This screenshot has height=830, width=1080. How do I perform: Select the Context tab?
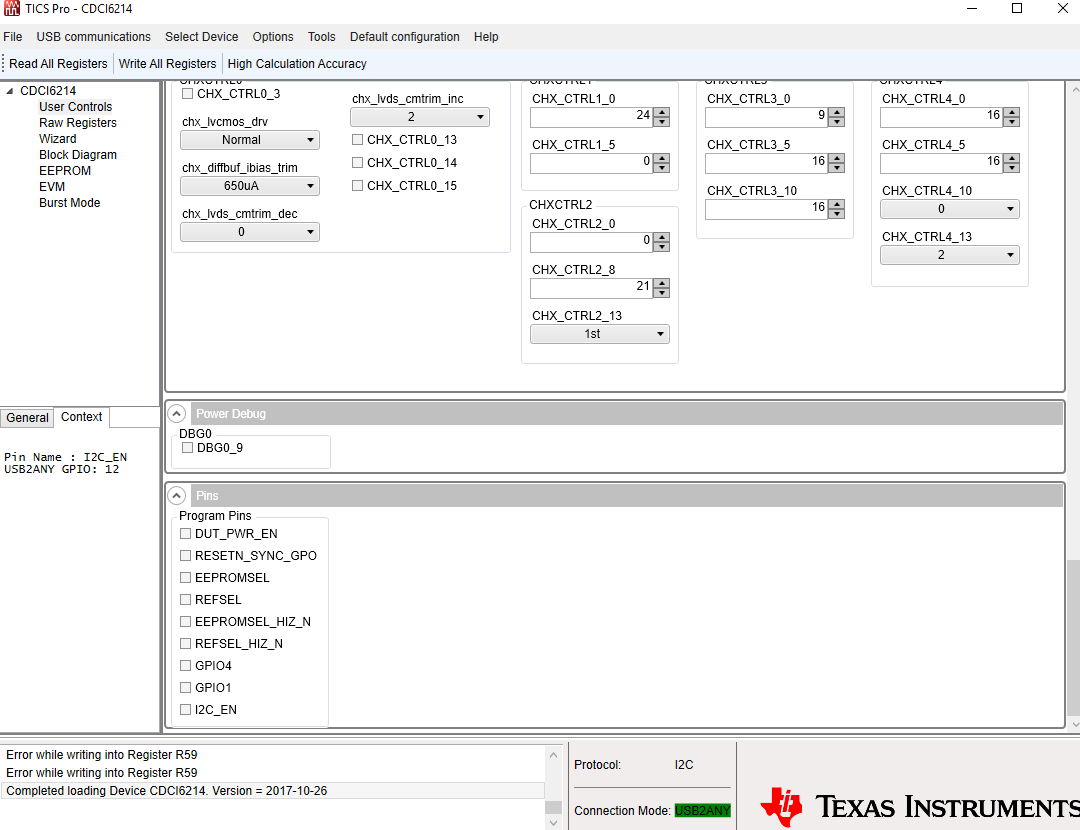coord(81,417)
